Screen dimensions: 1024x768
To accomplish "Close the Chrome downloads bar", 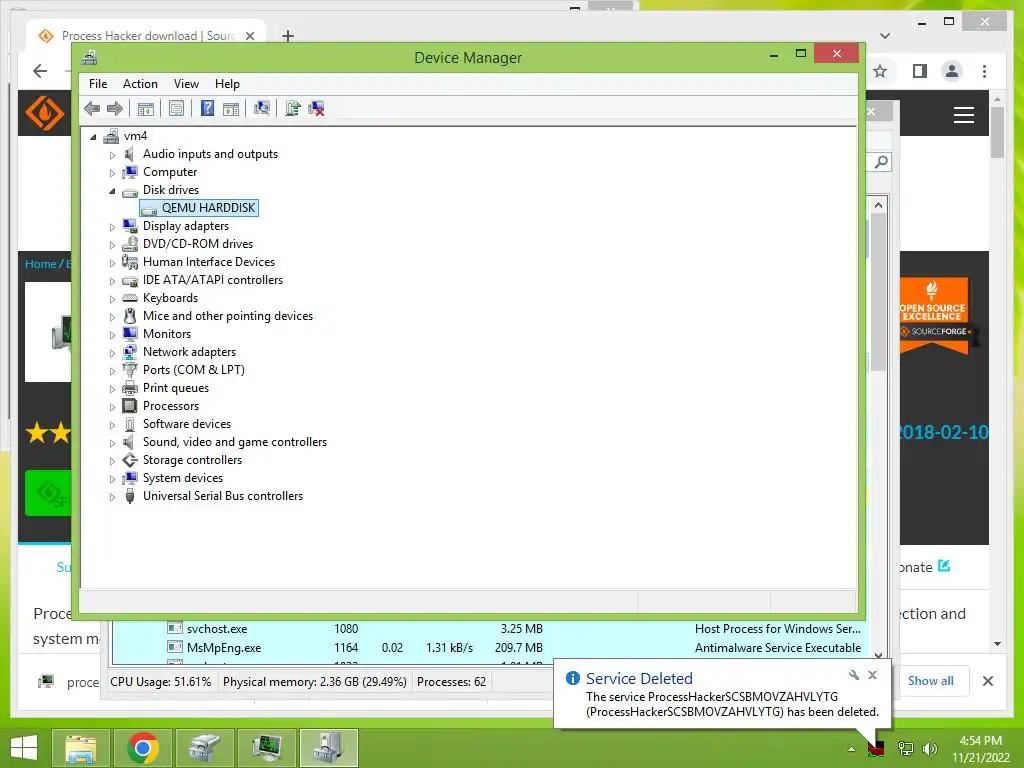I will [987, 680].
